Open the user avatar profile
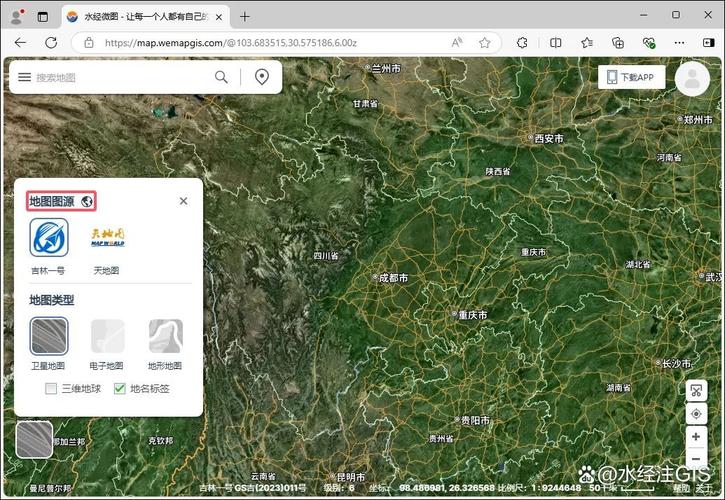This screenshot has width=725, height=500. pyautogui.click(x=692, y=79)
